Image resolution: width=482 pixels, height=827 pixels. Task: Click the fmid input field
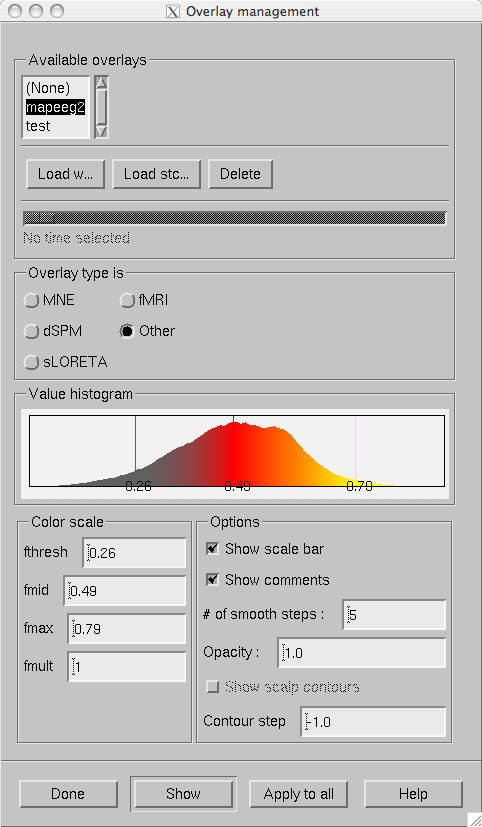pos(125,591)
